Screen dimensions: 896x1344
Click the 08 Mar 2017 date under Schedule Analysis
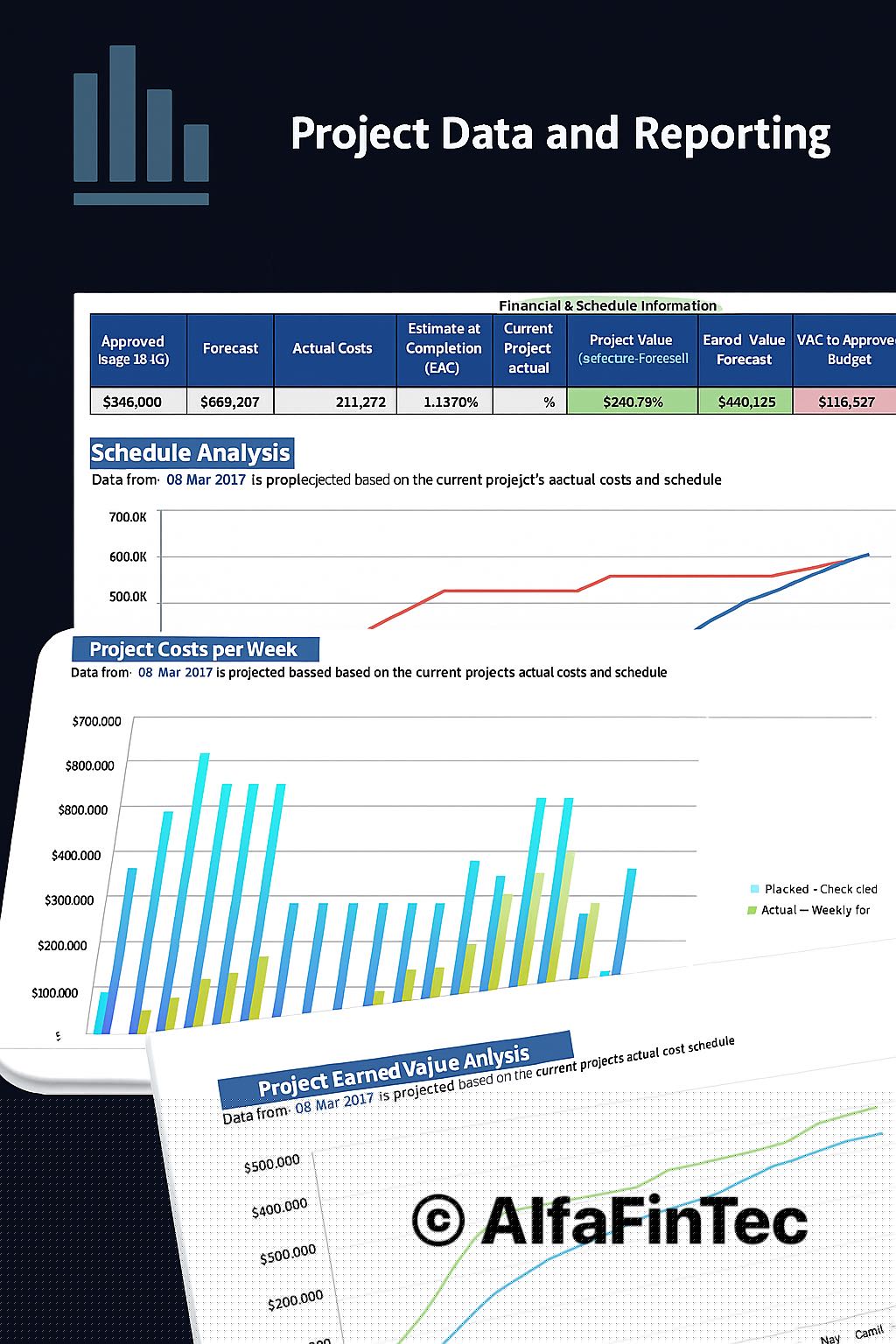click(x=206, y=479)
